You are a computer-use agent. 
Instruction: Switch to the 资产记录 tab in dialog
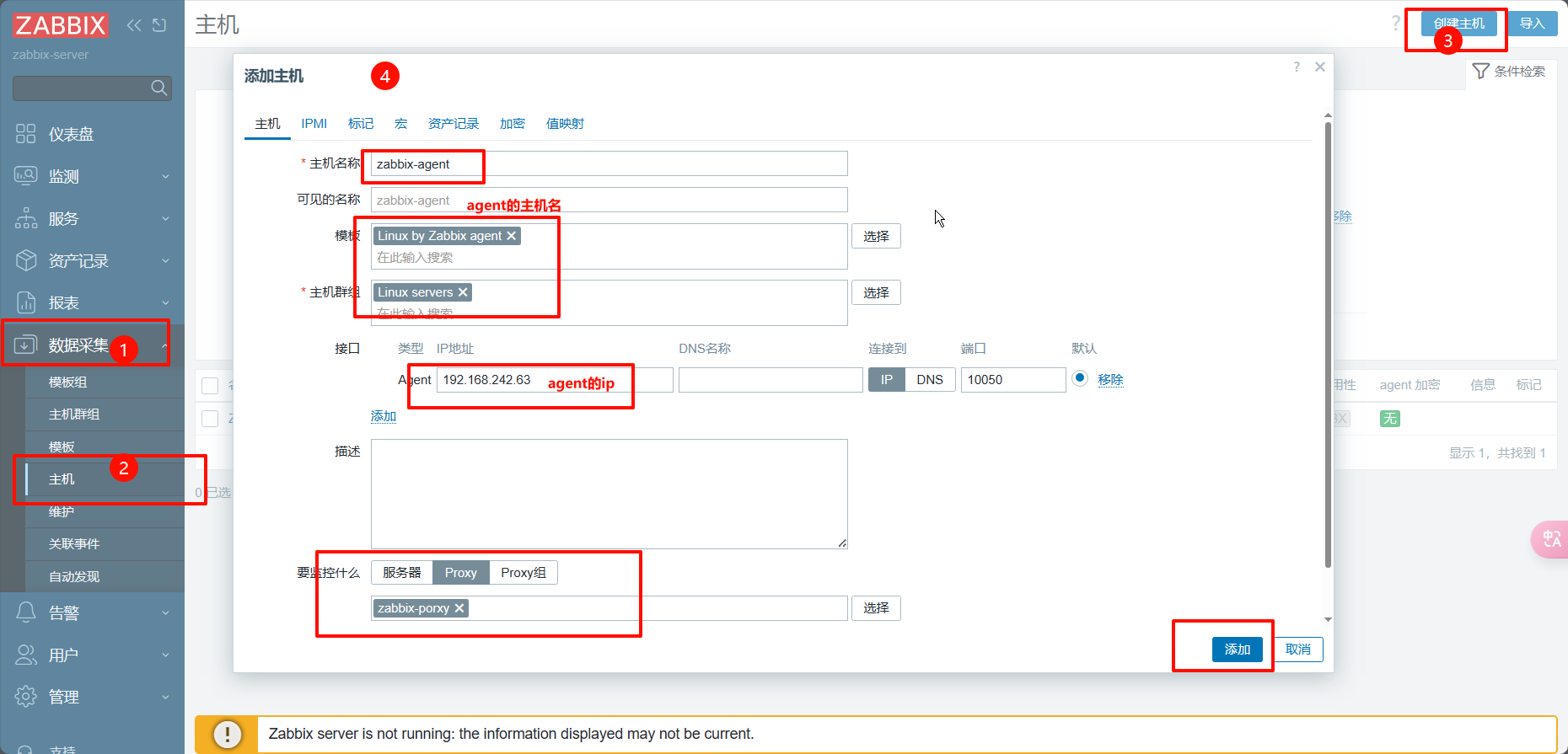454,124
